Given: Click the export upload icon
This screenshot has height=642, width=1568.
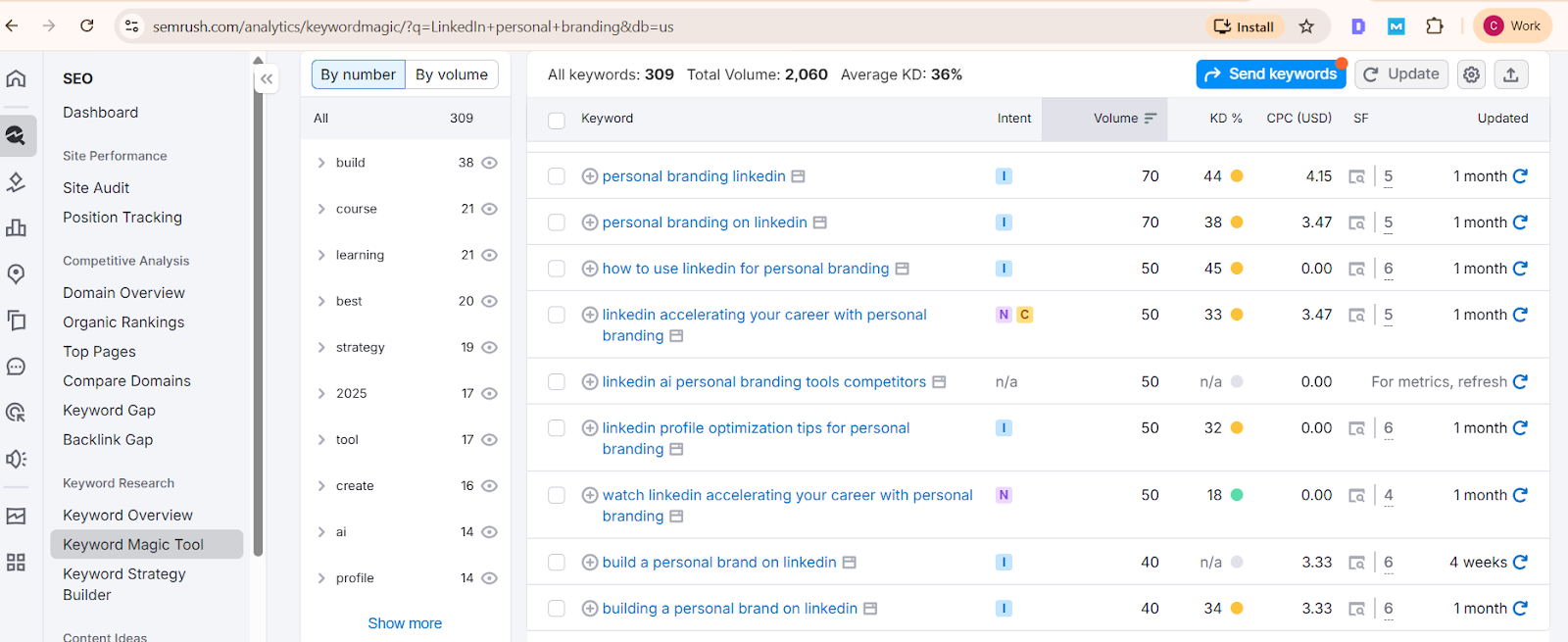Looking at the screenshot, I should [x=1511, y=74].
